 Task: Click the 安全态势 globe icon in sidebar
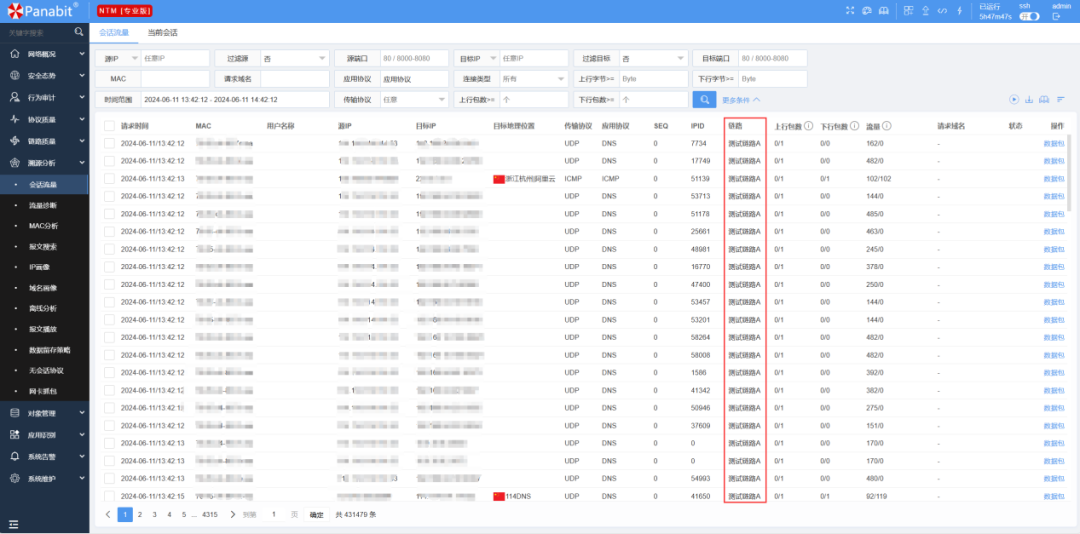click(x=14, y=76)
